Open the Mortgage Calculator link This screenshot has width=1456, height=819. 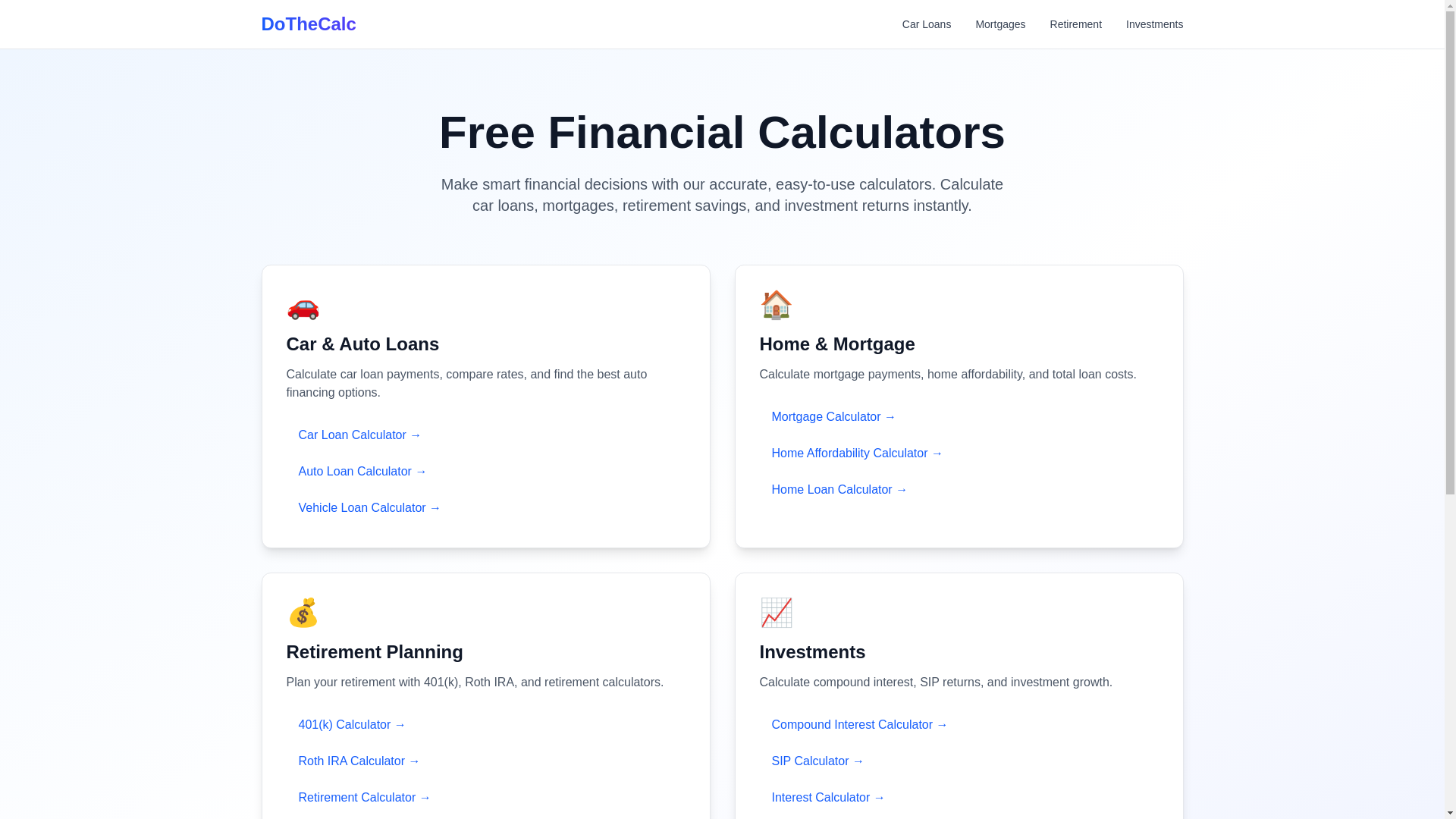tap(833, 417)
